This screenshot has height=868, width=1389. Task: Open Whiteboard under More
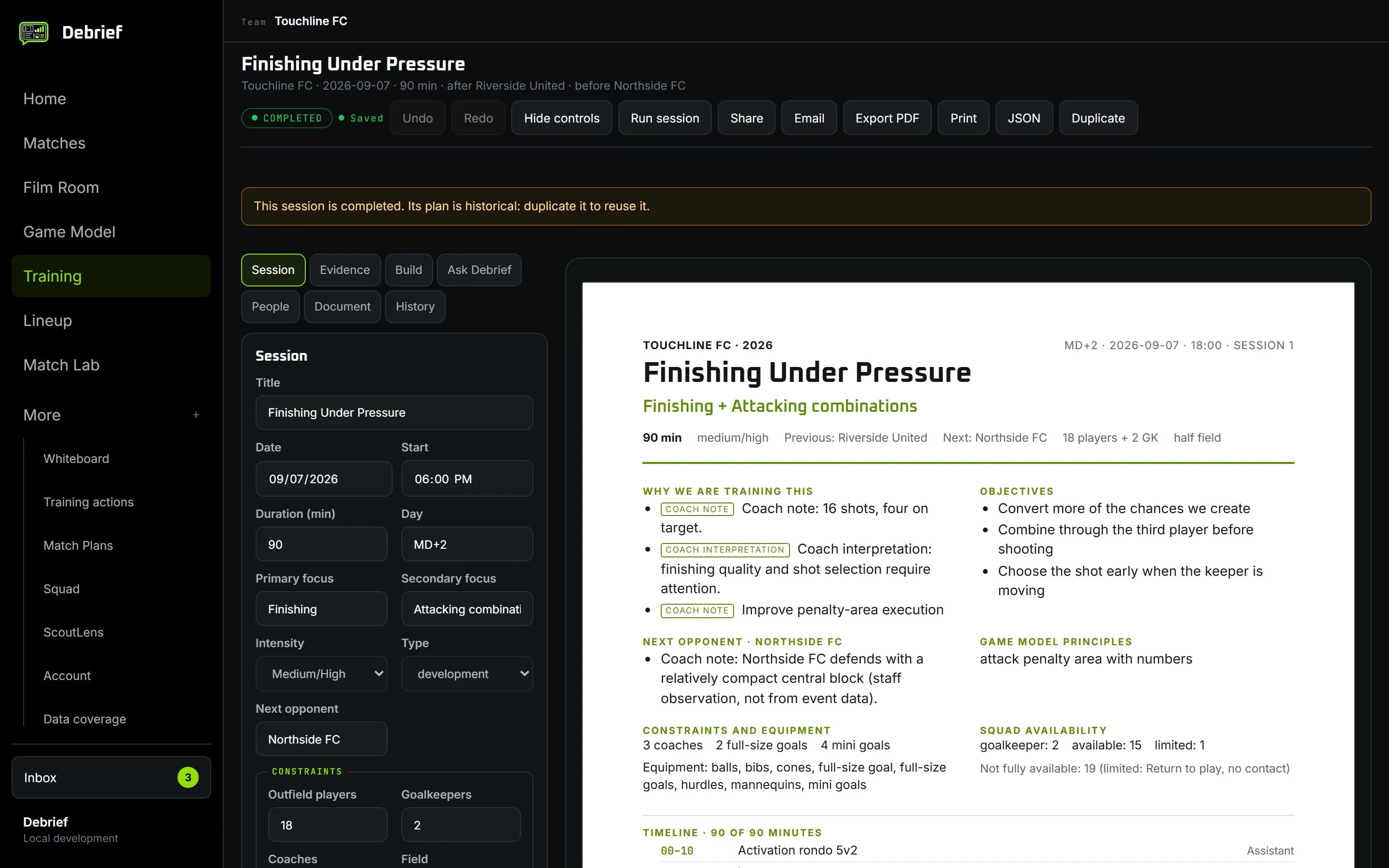[x=76, y=459]
